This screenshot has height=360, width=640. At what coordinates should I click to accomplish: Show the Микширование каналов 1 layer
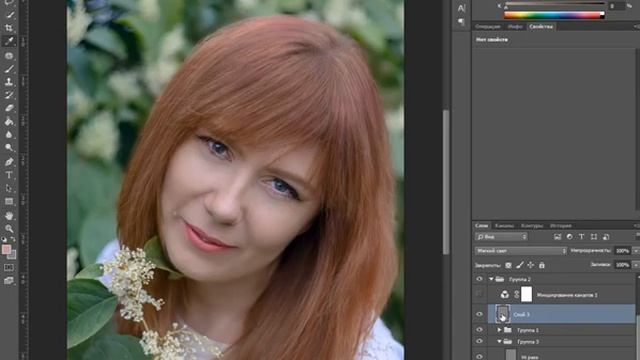(480, 294)
